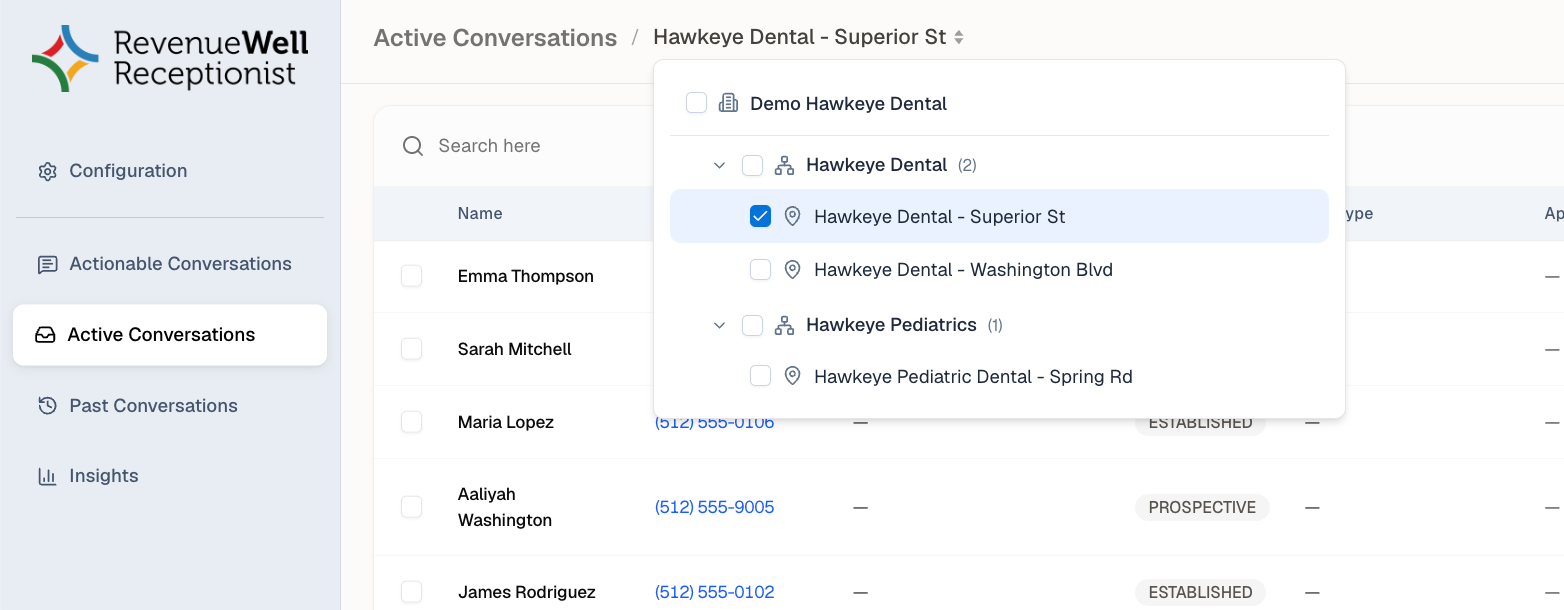1564x610 pixels.
Task: Click the Hawkeye Dental group hierarchy icon
Action: [x=784, y=165]
